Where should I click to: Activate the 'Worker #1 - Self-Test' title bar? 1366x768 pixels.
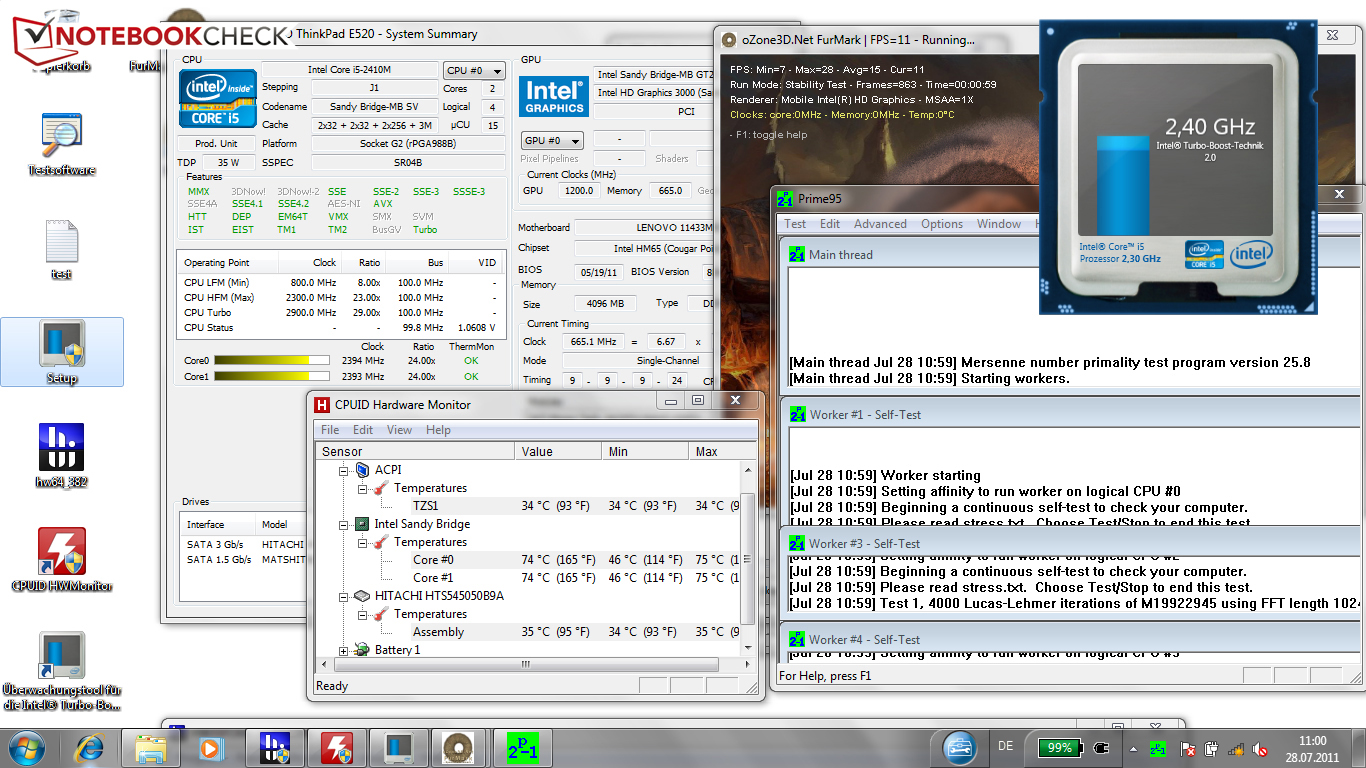pyautogui.click(x=1070, y=414)
